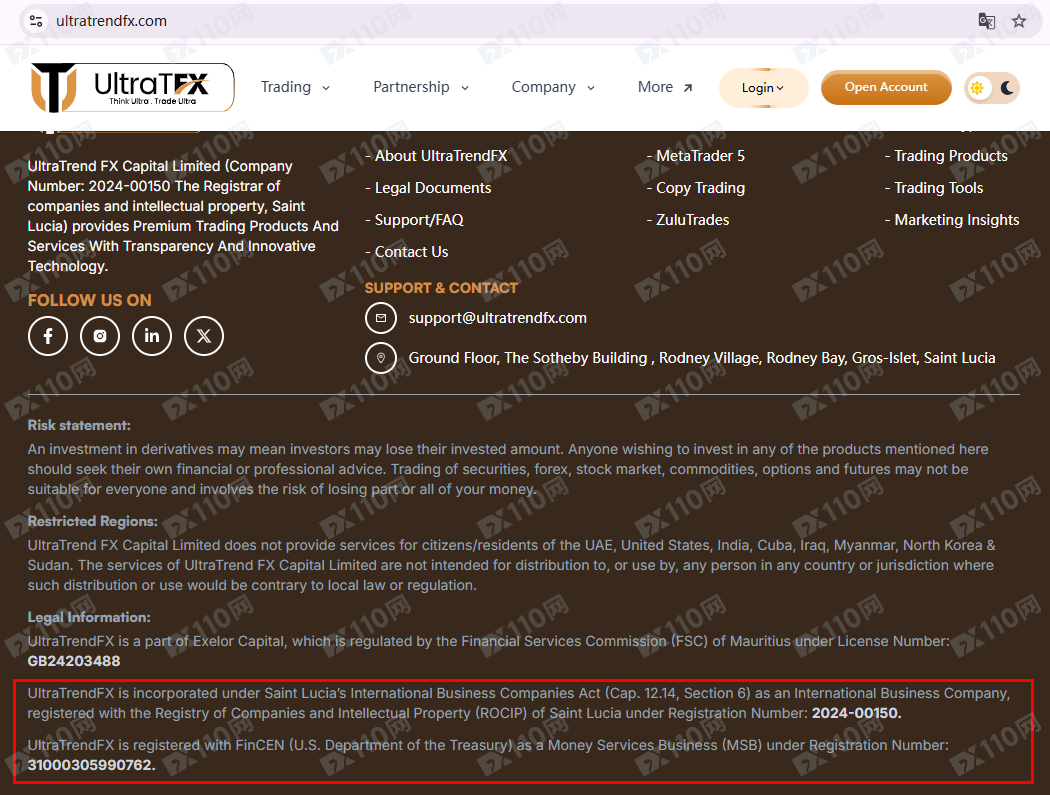Open the Login dropdown
This screenshot has width=1050, height=795.
(763, 88)
